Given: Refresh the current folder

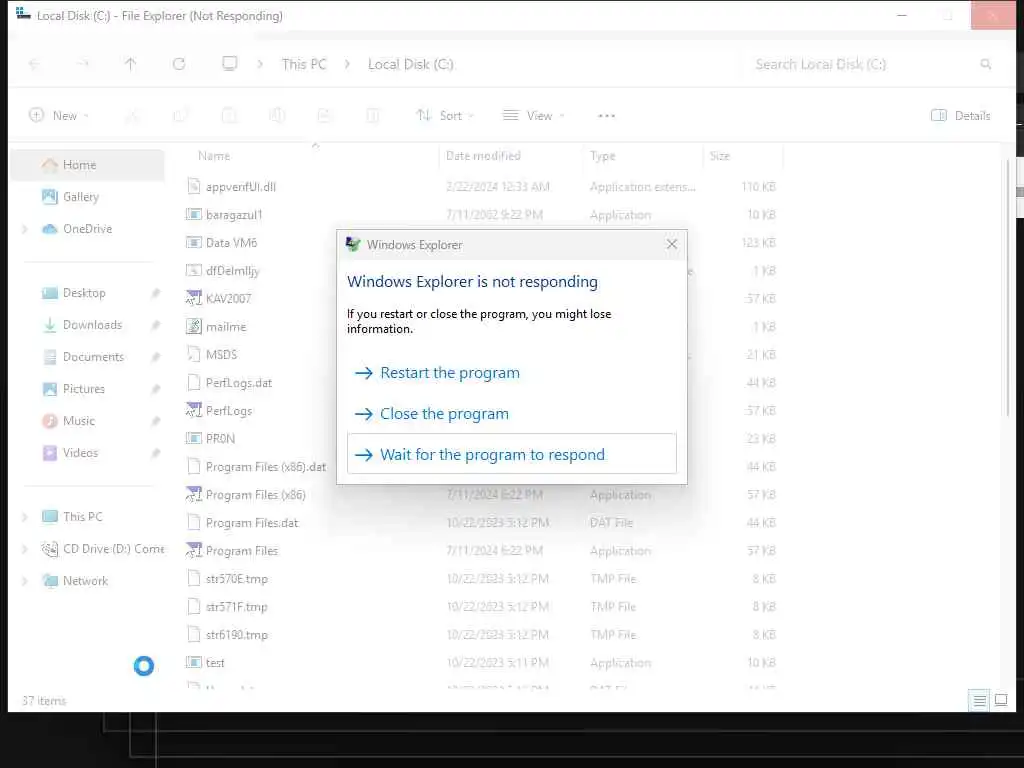Looking at the screenshot, I should (179, 64).
